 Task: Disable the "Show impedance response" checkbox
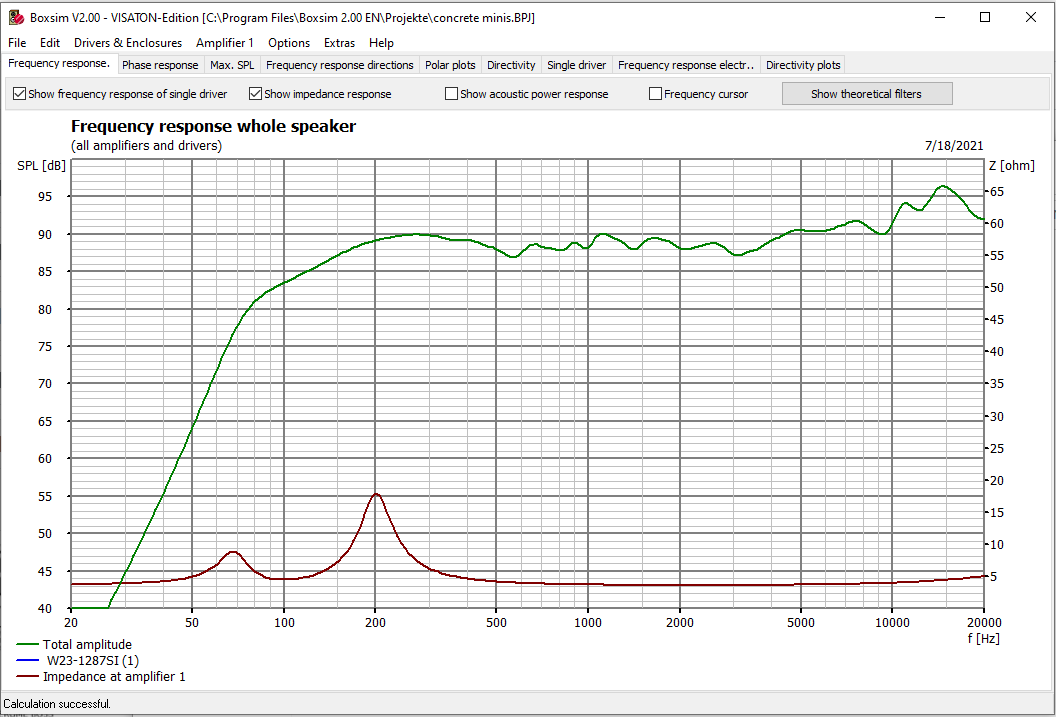point(255,93)
